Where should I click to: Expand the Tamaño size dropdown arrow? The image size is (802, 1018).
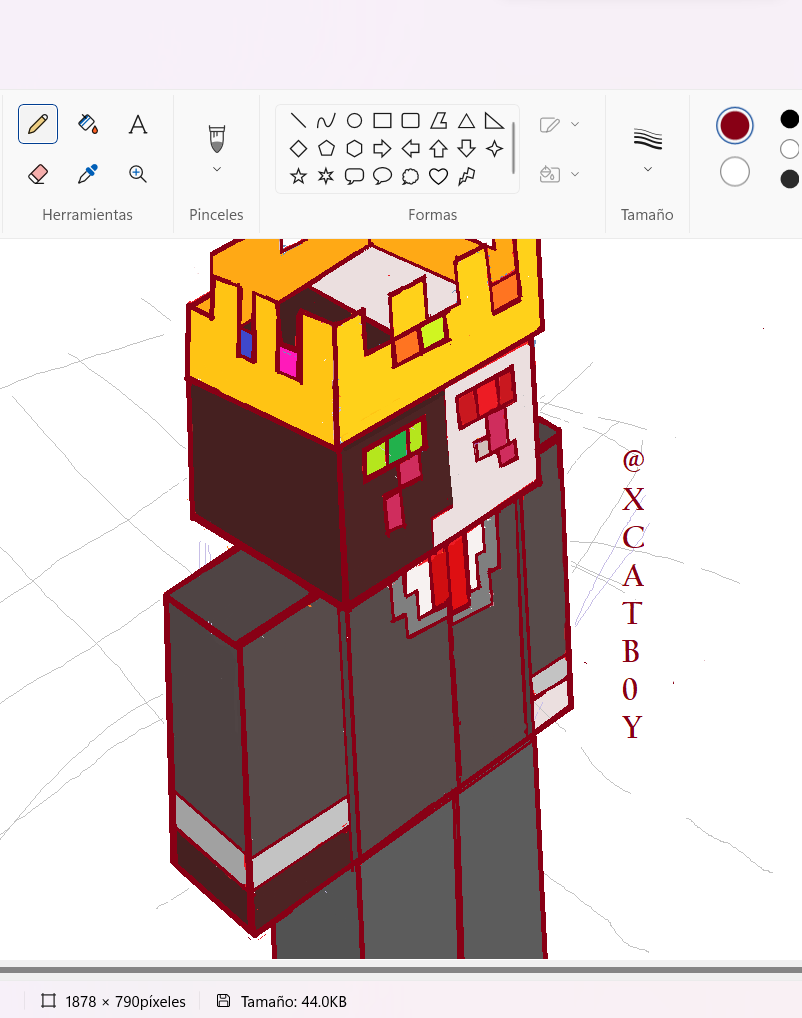click(x=647, y=169)
